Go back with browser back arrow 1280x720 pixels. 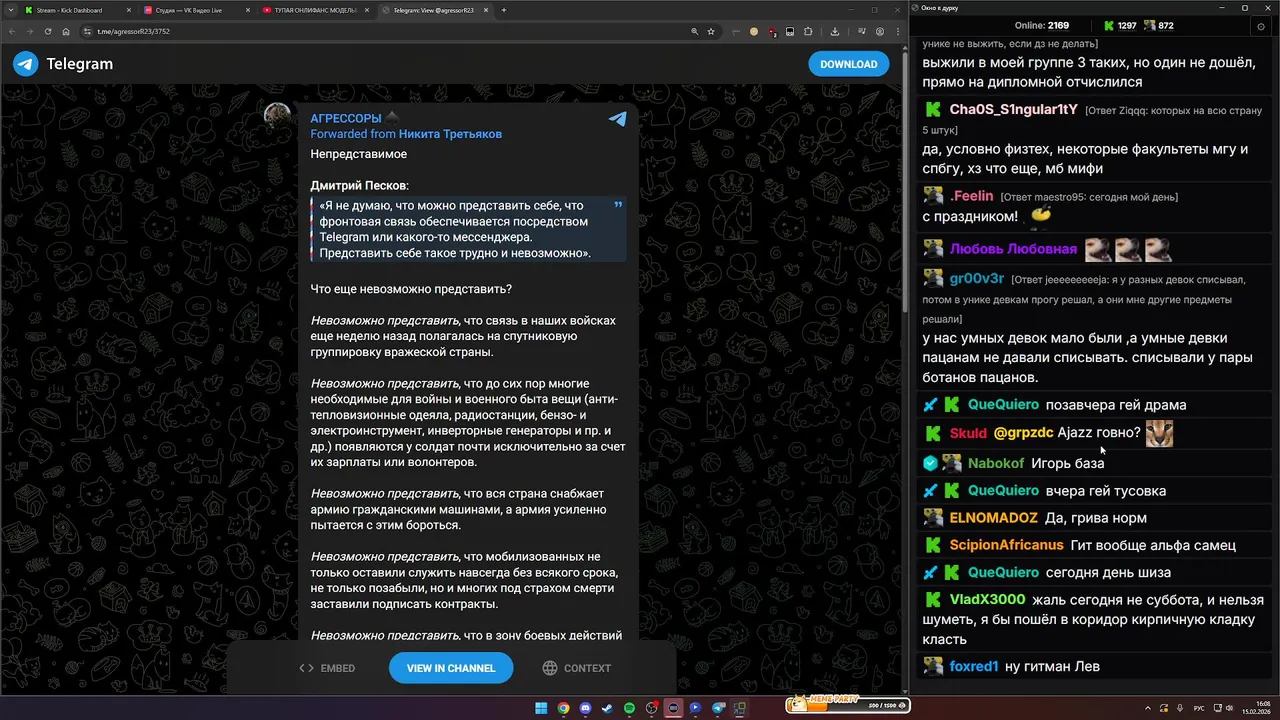pos(13,31)
